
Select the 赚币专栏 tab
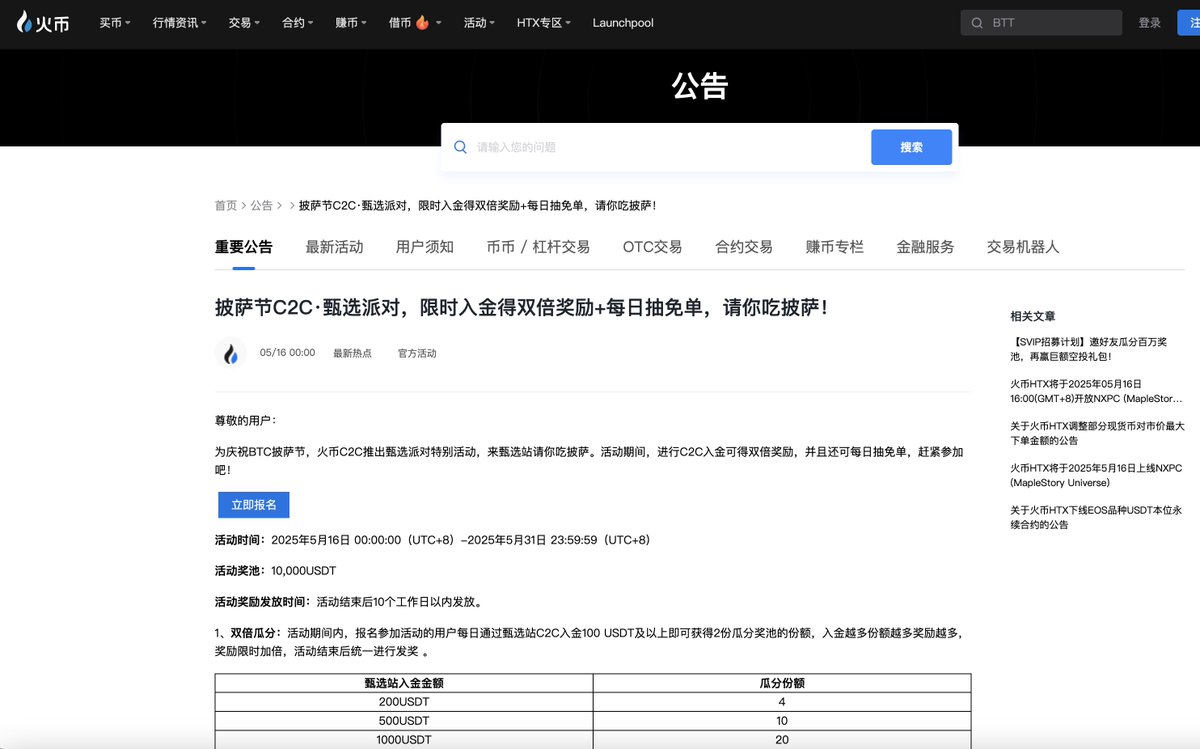pyautogui.click(x=835, y=247)
